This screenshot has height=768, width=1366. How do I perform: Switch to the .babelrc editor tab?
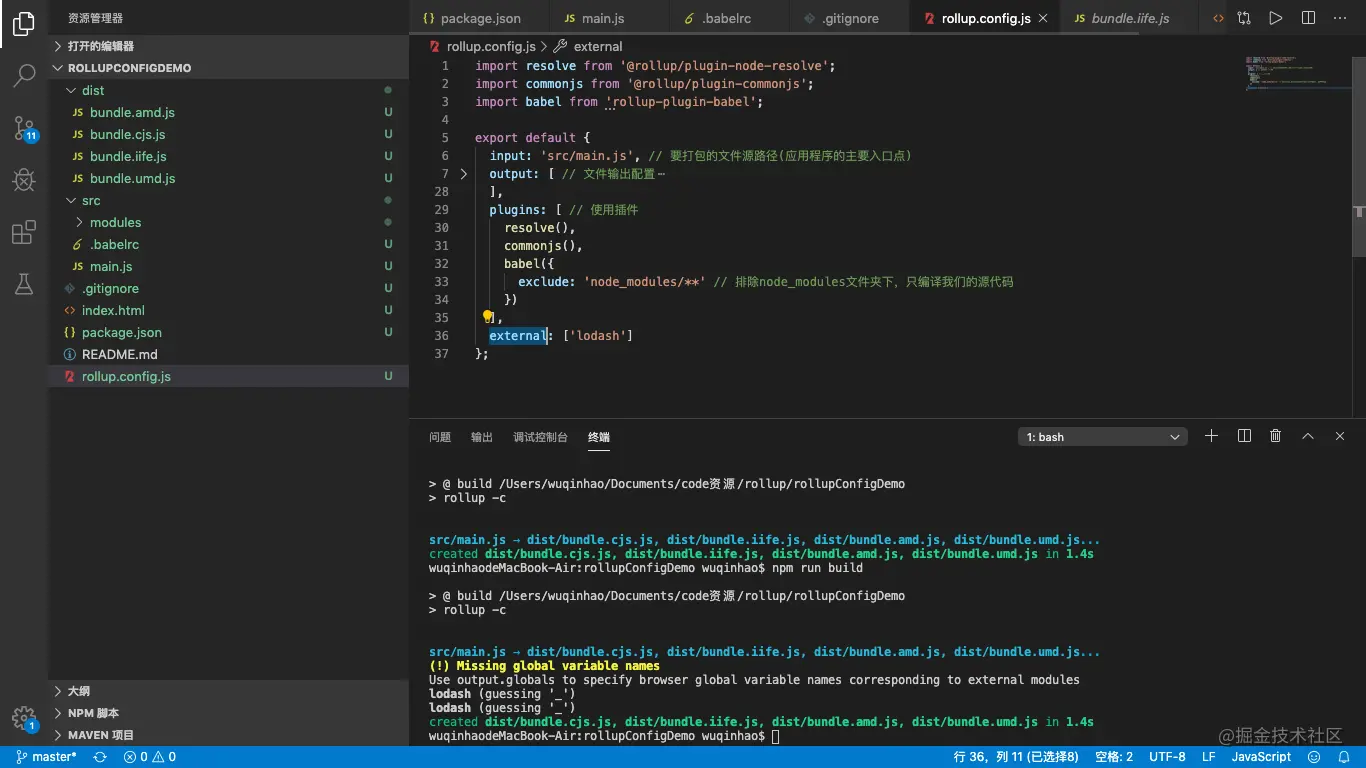point(728,18)
